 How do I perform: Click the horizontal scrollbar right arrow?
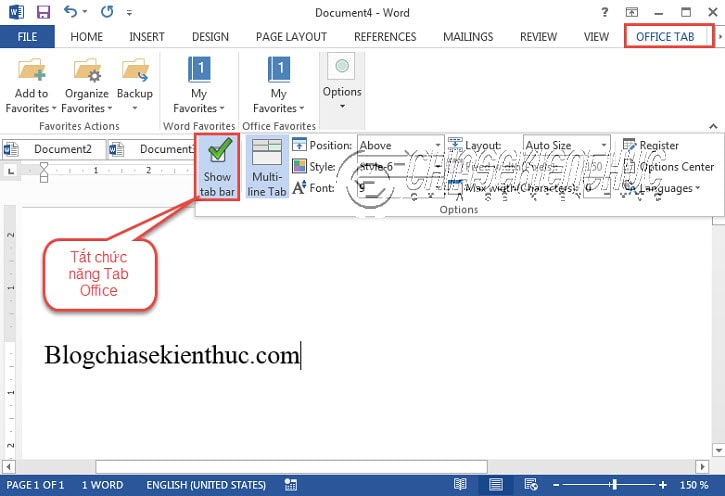pos(702,466)
